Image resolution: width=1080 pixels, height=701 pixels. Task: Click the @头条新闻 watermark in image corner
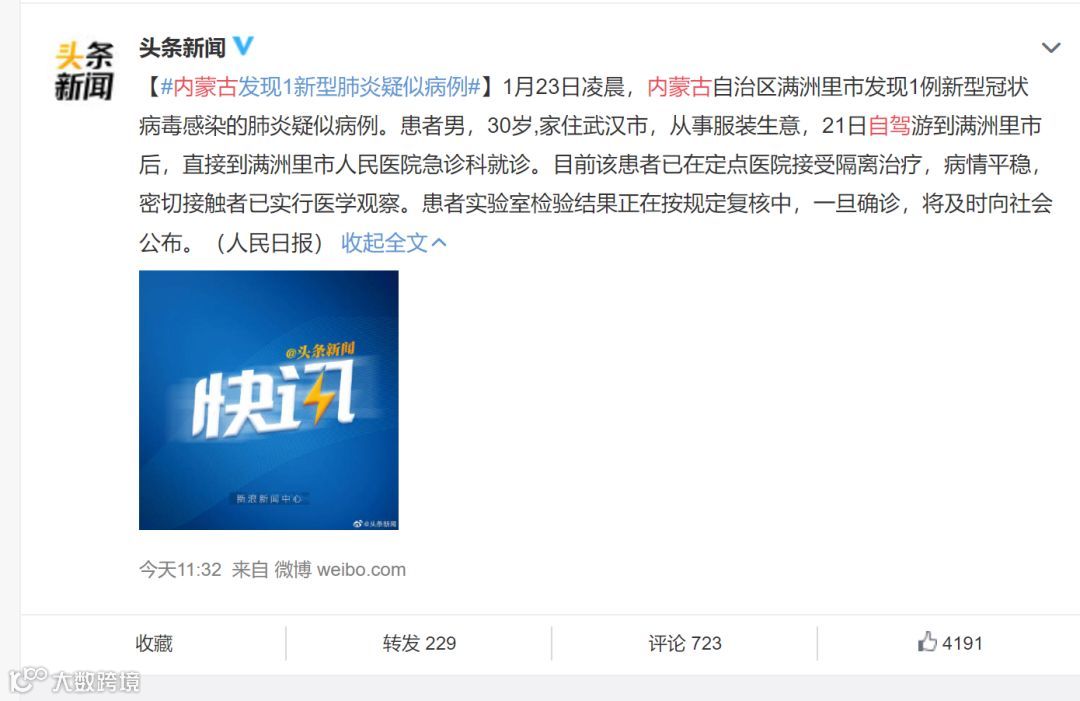[x=375, y=523]
